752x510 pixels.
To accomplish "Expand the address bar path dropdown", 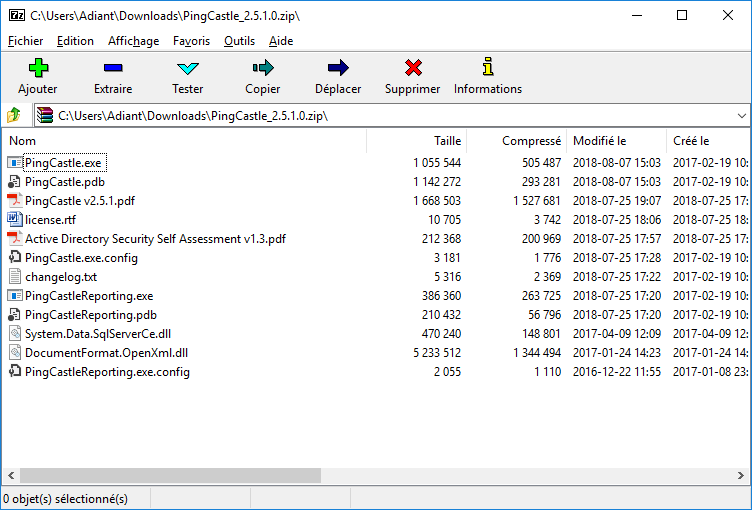I will tap(741, 116).
